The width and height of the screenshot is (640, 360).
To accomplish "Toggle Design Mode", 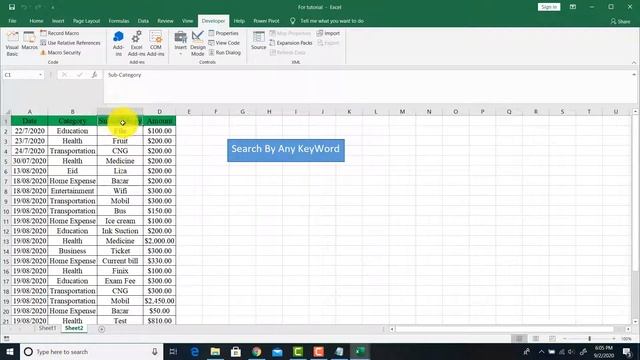I will [x=198, y=43].
